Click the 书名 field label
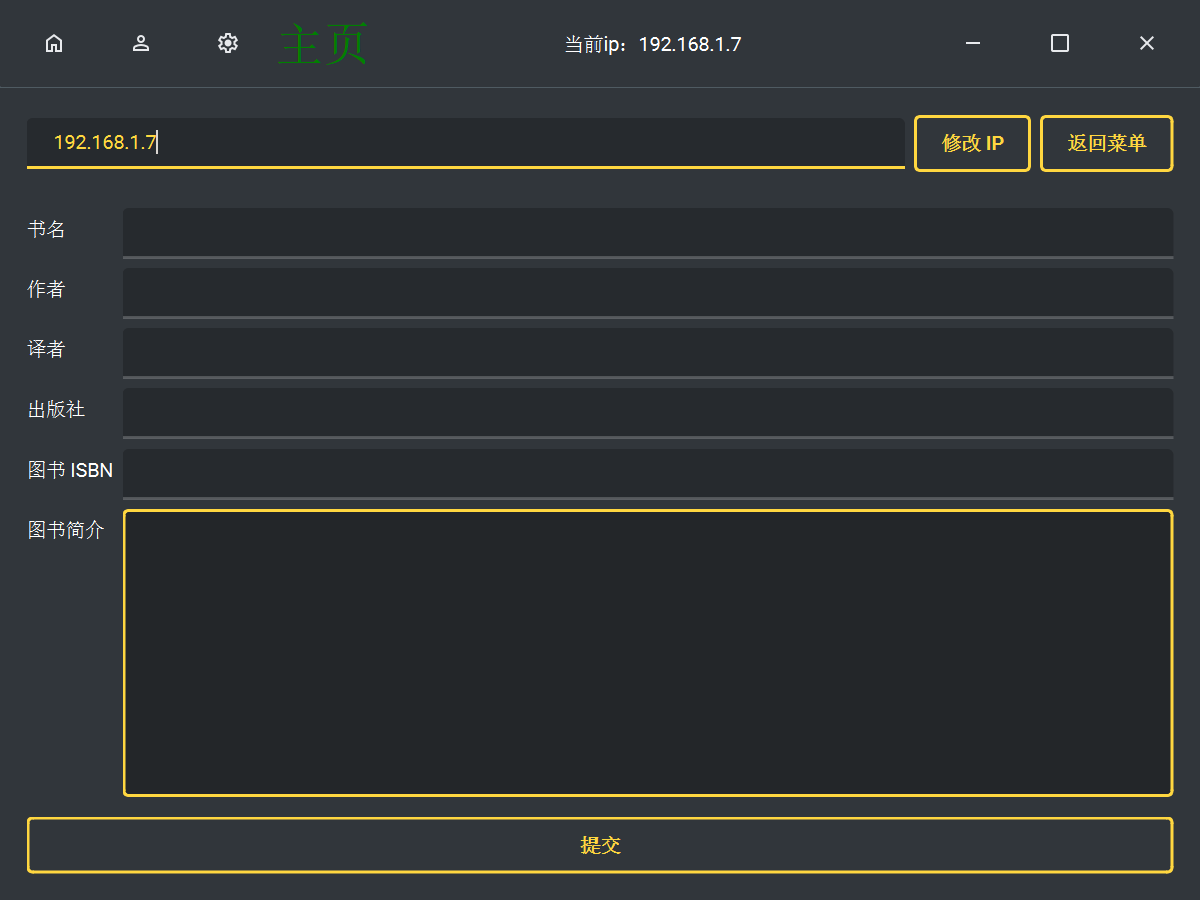 46,229
